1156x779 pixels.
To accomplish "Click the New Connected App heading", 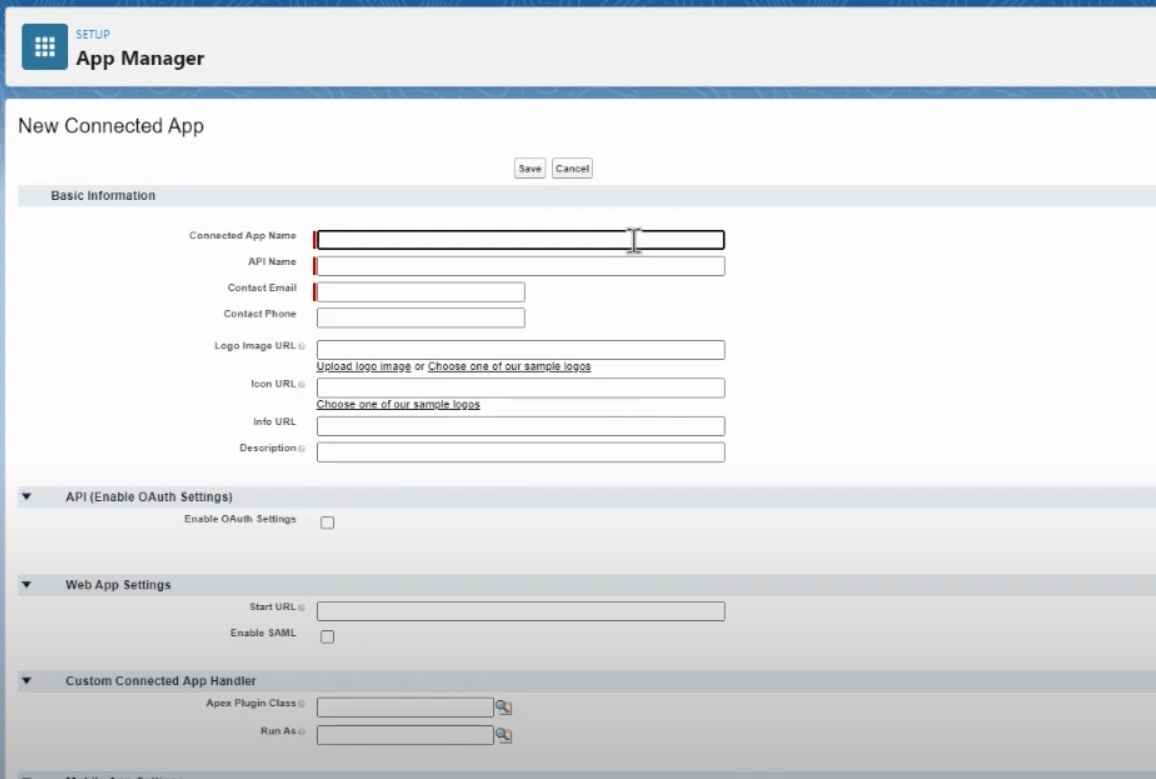I will click(111, 126).
